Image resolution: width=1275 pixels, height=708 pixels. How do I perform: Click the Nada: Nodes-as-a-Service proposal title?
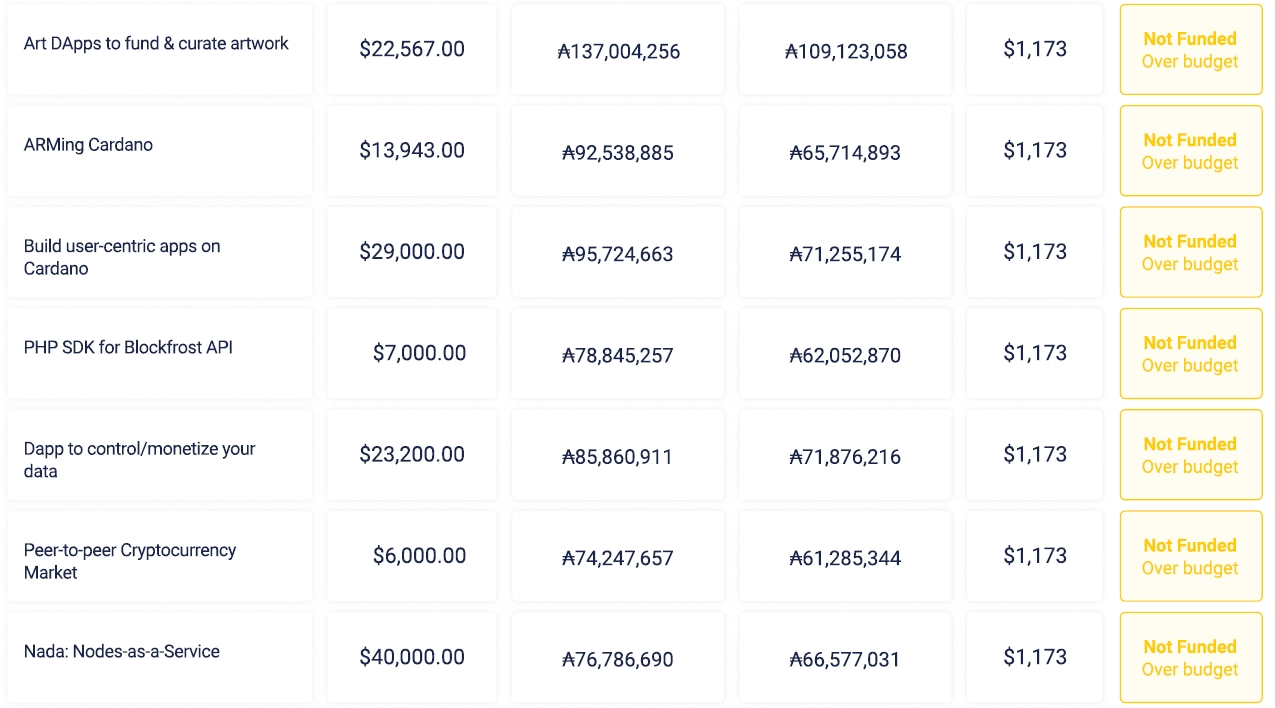[122, 652]
